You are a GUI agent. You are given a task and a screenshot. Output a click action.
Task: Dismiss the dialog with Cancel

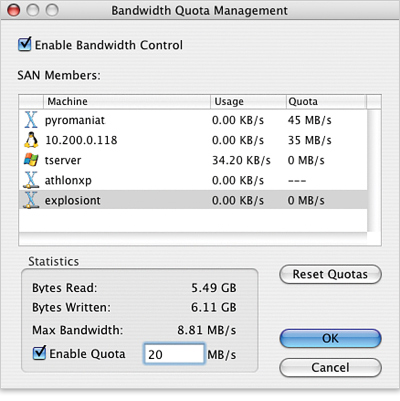click(x=330, y=368)
